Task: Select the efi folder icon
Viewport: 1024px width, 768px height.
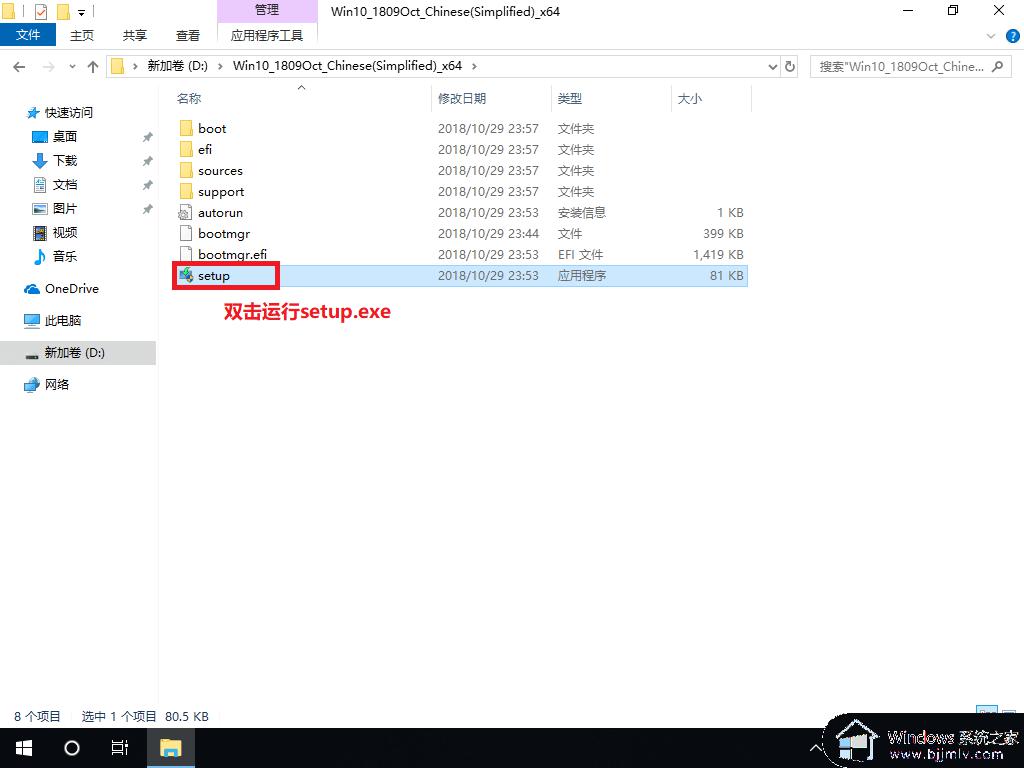Action: click(x=186, y=149)
